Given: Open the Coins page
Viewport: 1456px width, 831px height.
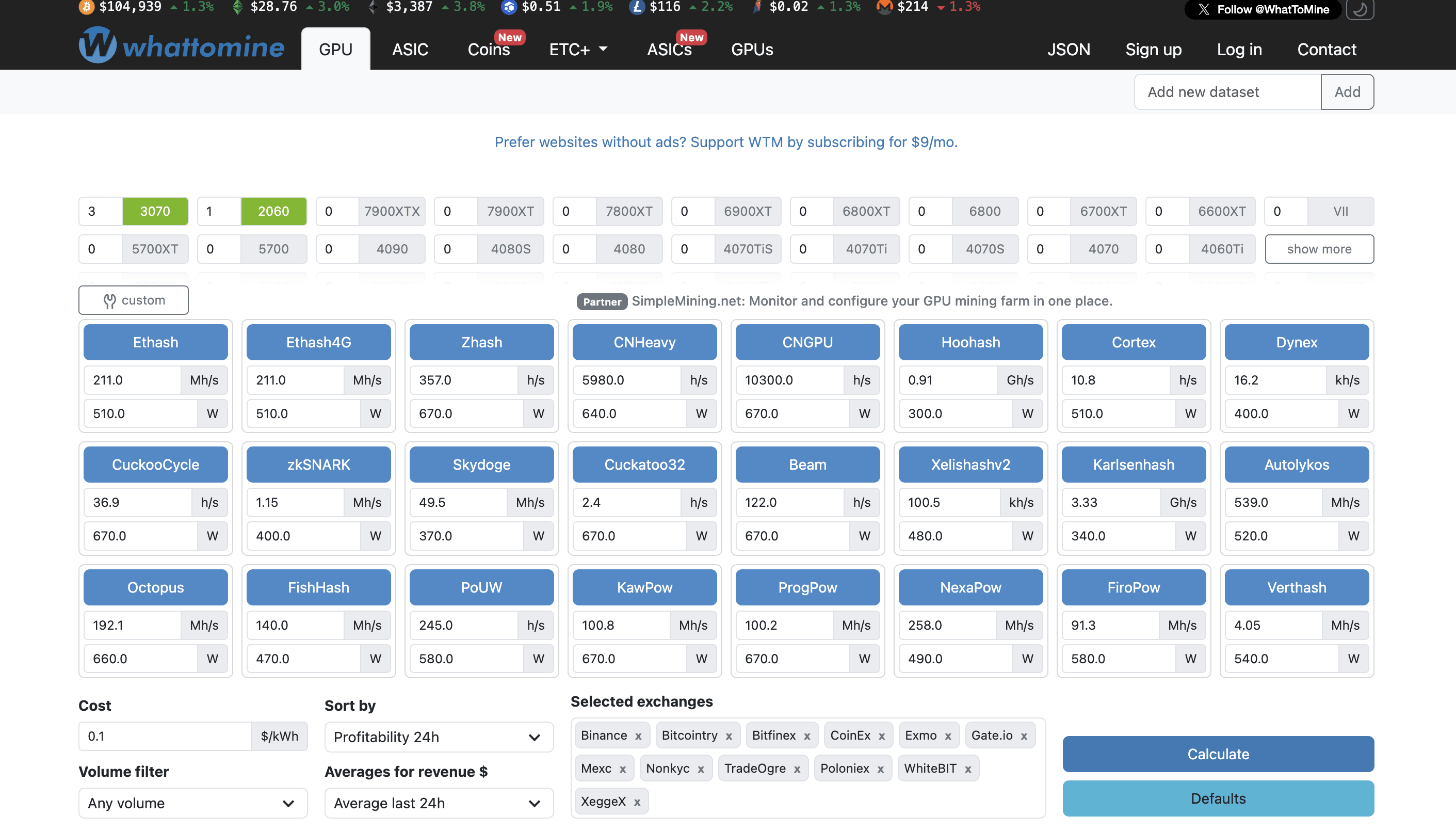Looking at the screenshot, I should click(489, 50).
